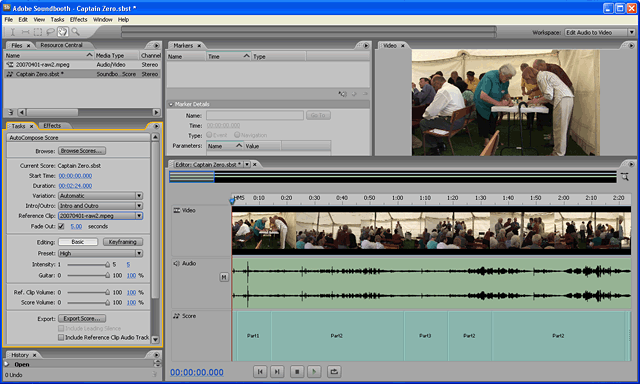This screenshot has height=384, width=640.
Task: Click the bottom-left timecode display
Action: [197, 373]
